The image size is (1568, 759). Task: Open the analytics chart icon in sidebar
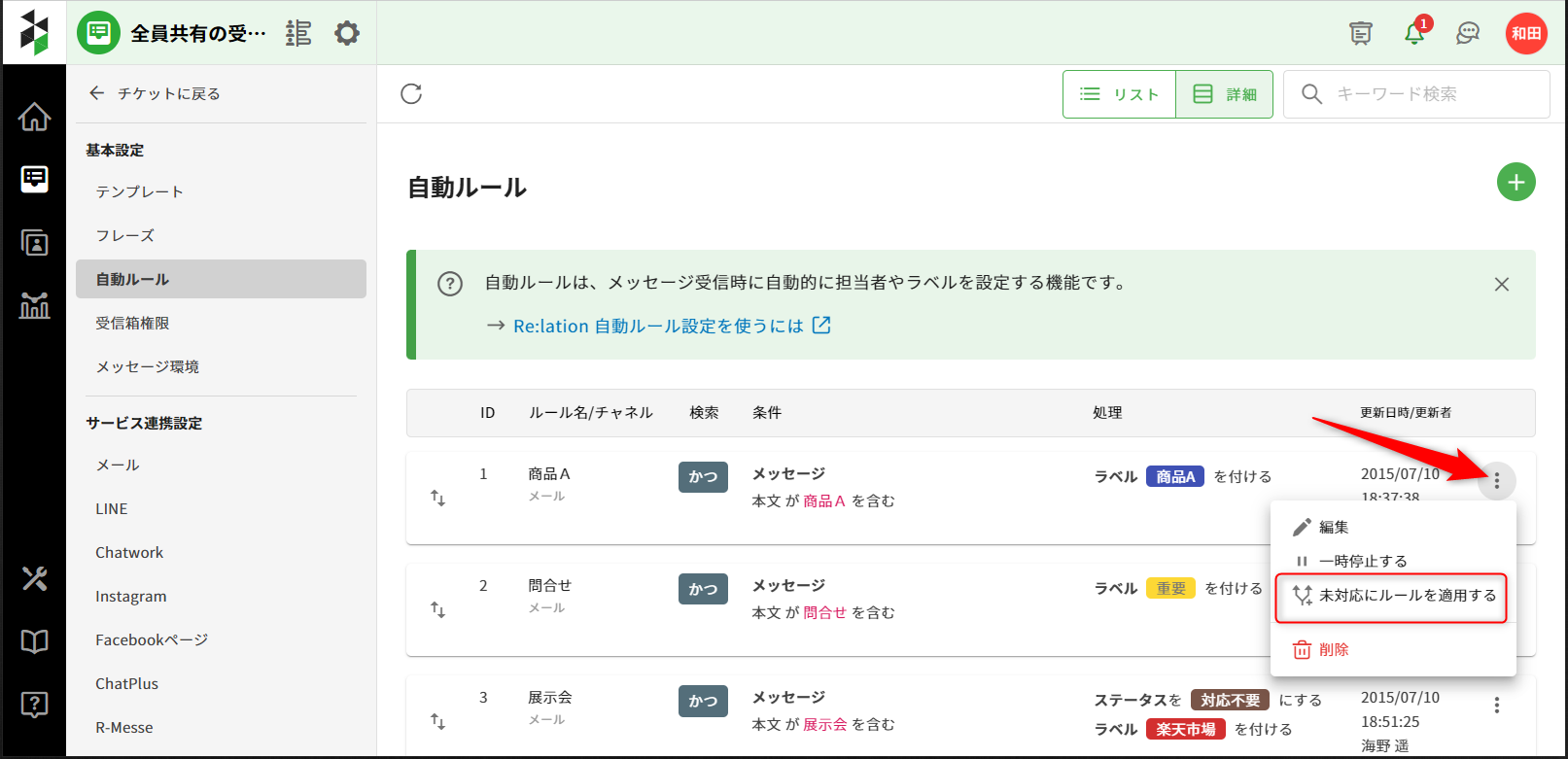click(x=34, y=306)
